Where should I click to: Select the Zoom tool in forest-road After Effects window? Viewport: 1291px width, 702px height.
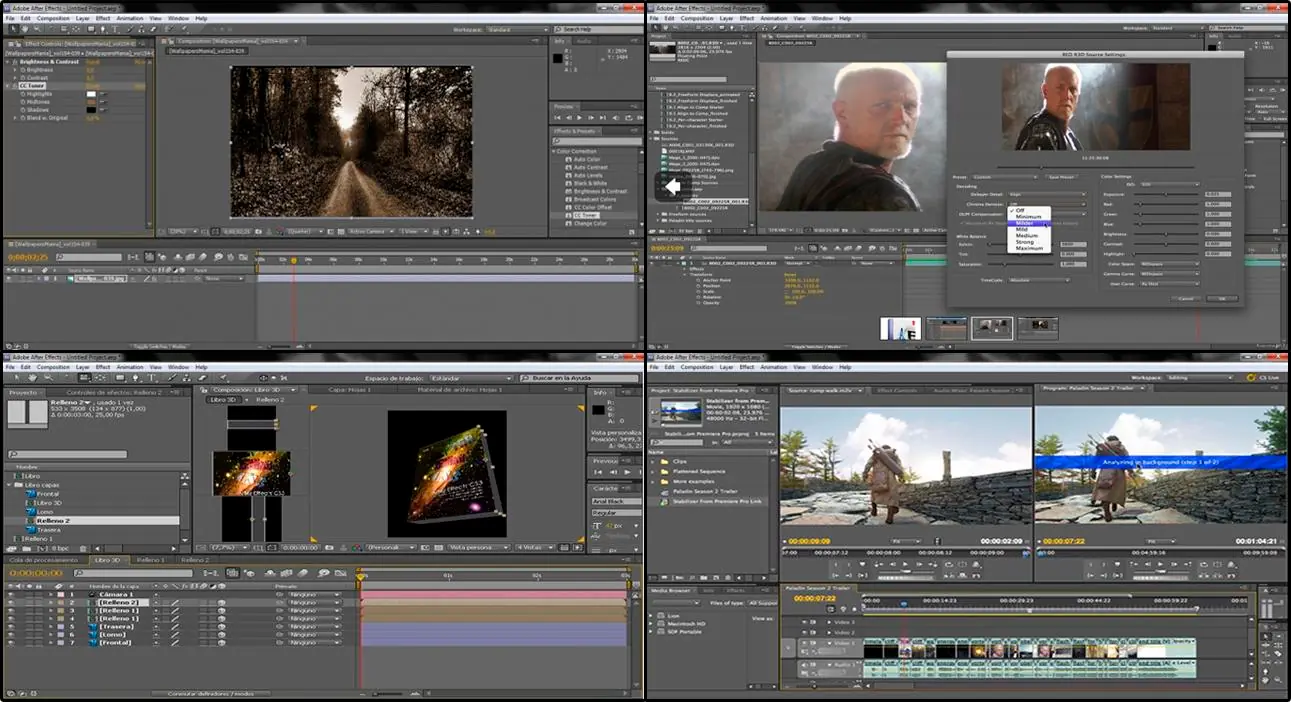pyautogui.click(x=37, y=29)
